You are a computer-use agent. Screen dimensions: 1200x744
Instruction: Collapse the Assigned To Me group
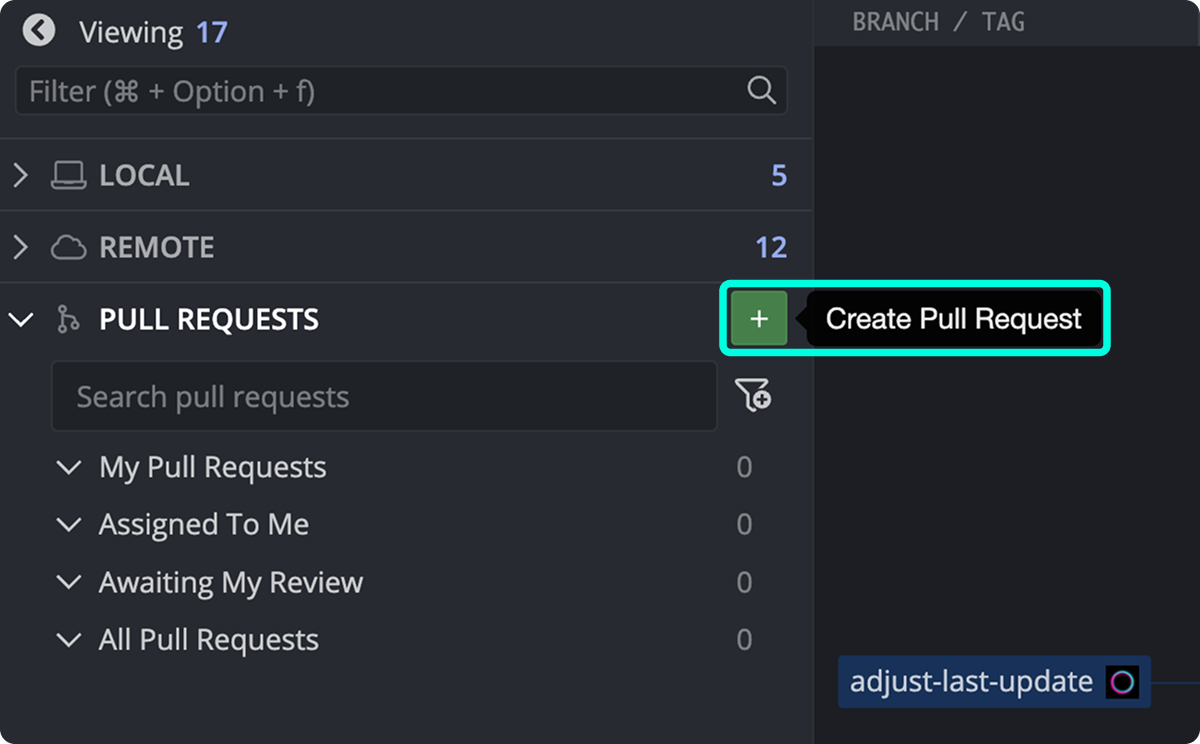[x=68, y=524]
